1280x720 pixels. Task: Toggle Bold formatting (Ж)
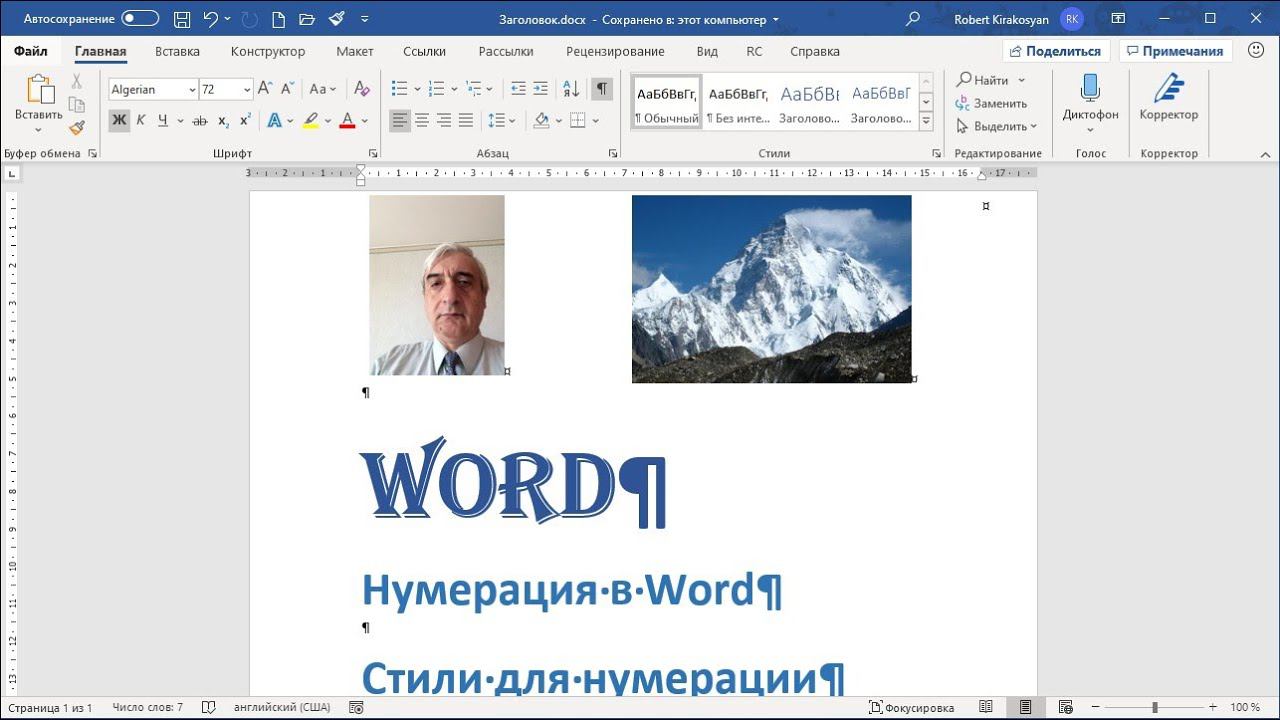click(x=119, y=121)
